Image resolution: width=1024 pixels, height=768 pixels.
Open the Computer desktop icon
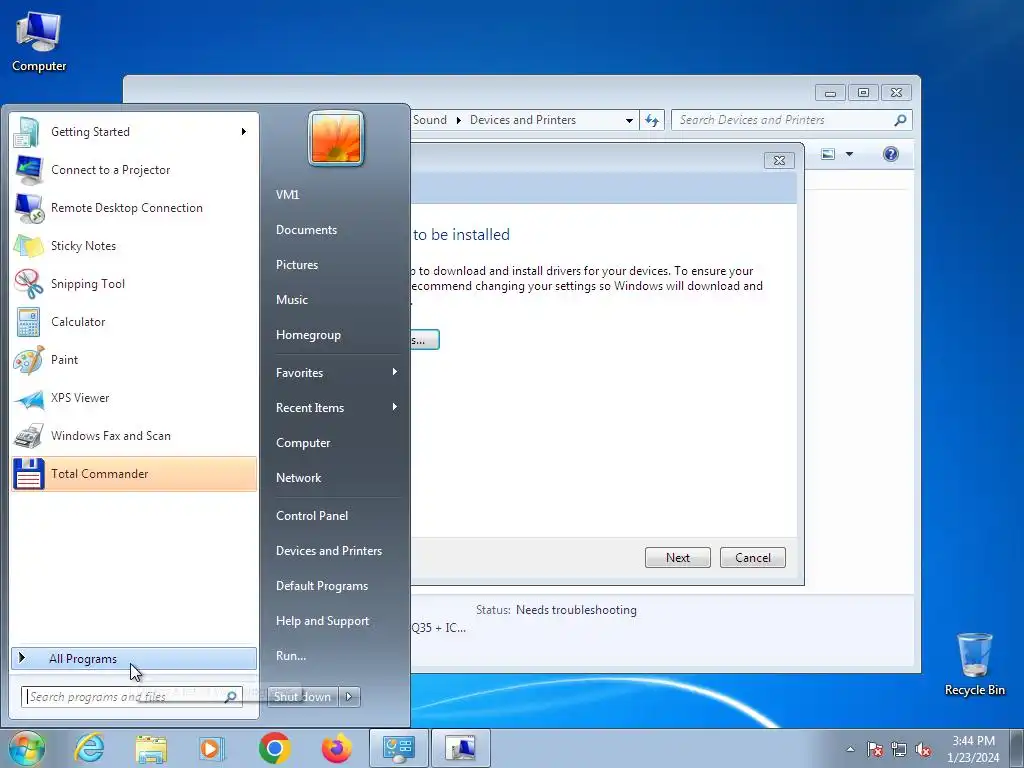[x=39, y=40]
